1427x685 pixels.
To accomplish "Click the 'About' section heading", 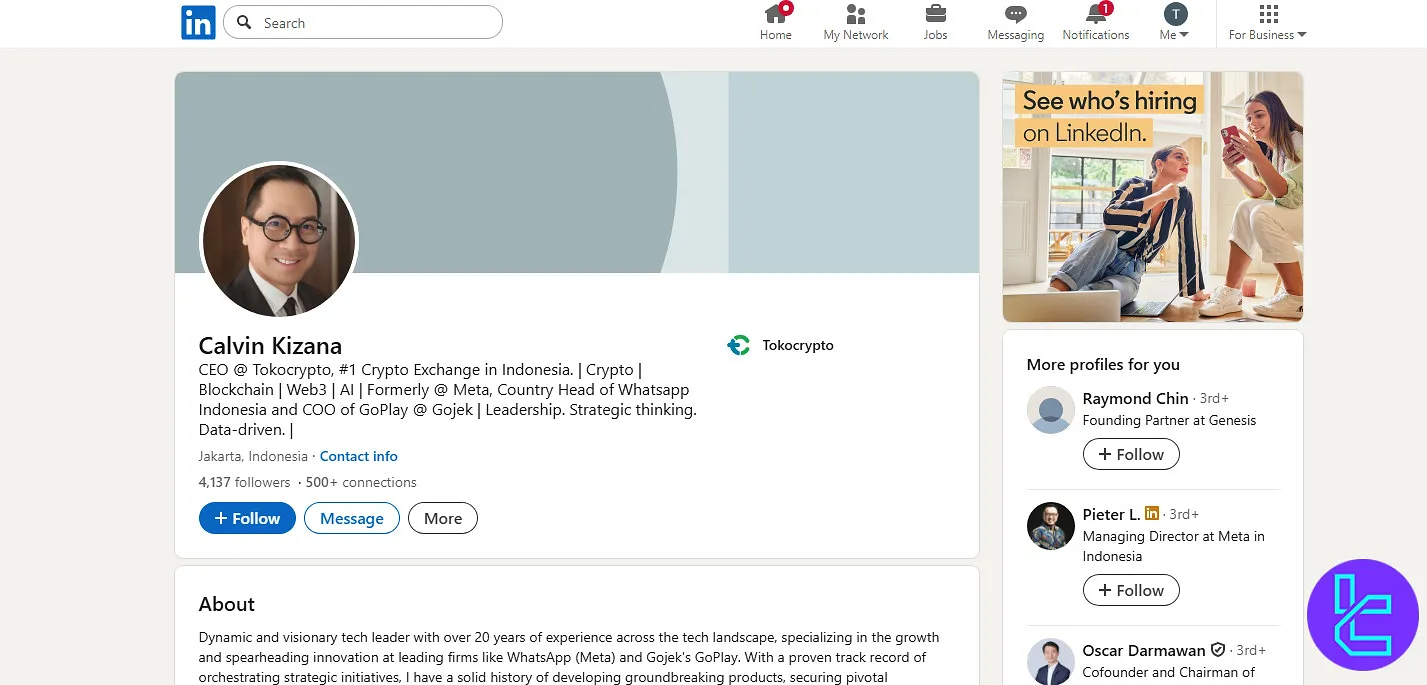I will point(227,604).
